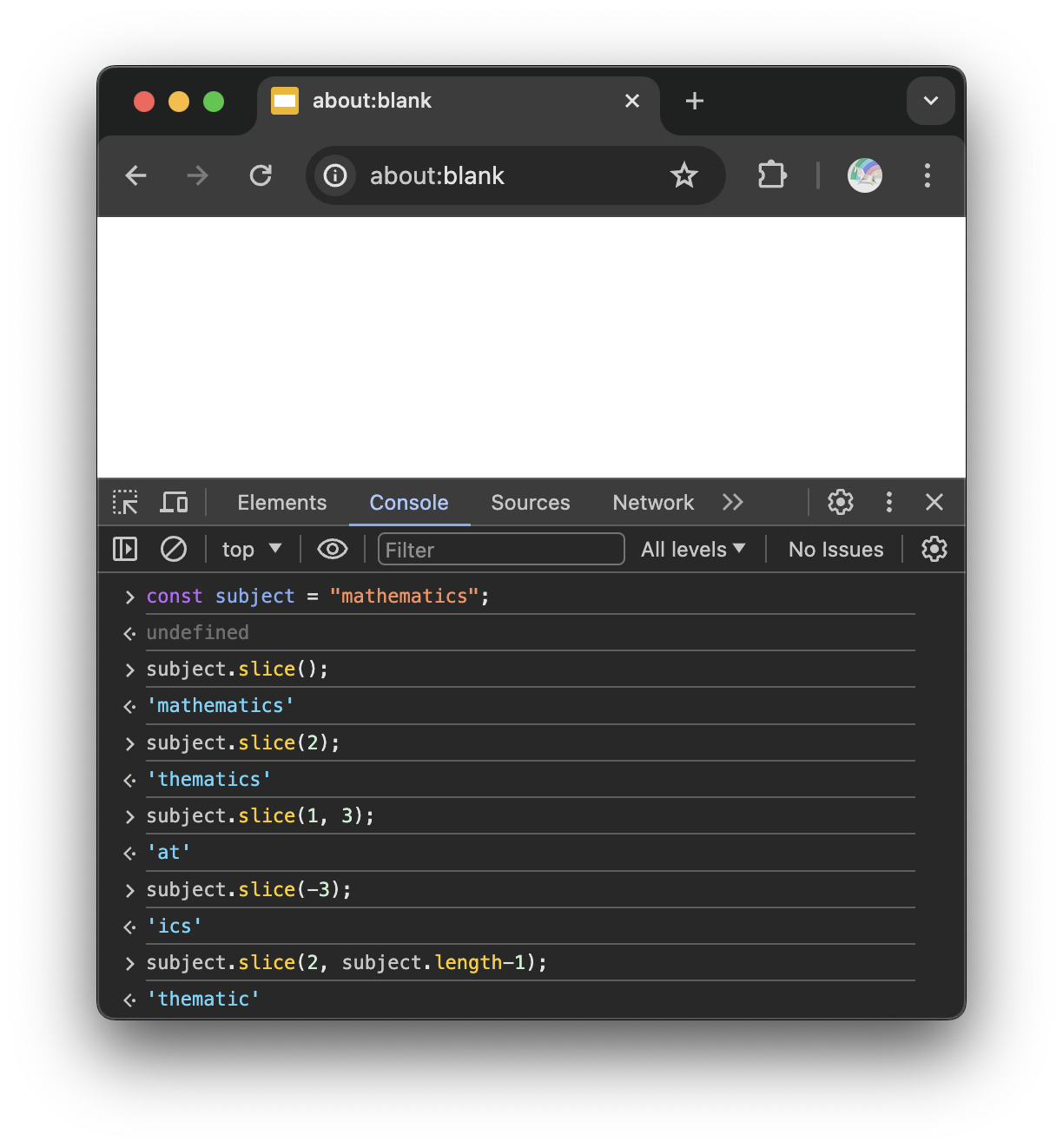The height and width of the screenshot is (1148, 1063).
Task: Open DevTools customize three-dot menu
Action: point(888,502)
